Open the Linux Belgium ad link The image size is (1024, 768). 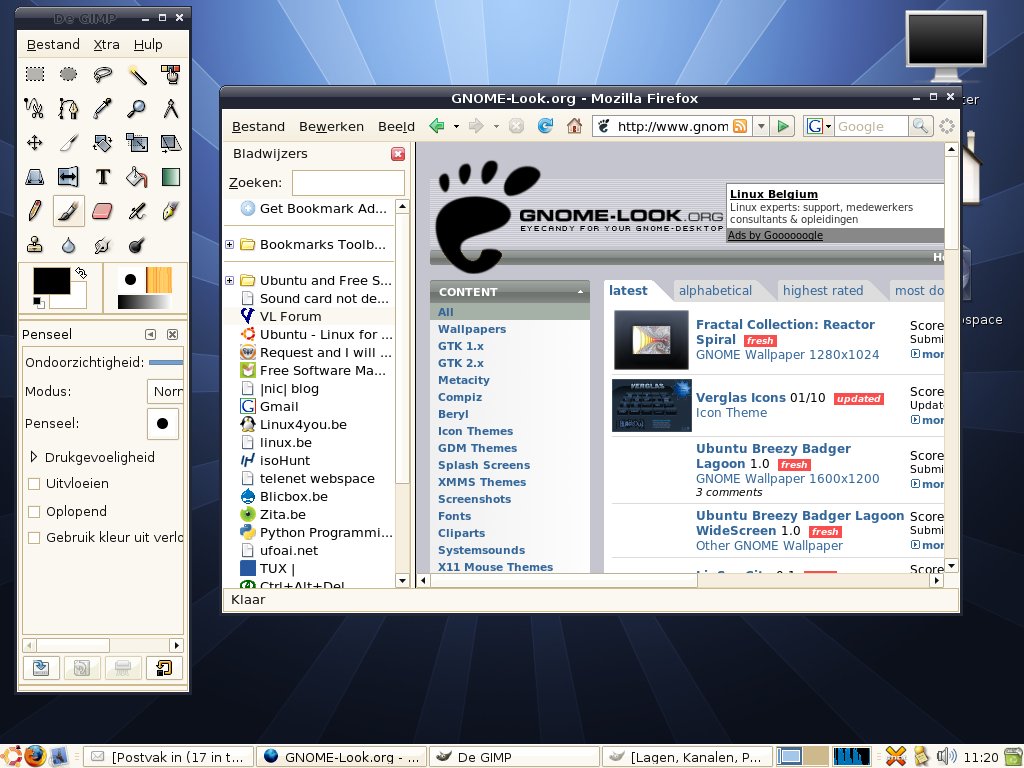point(774,194)
